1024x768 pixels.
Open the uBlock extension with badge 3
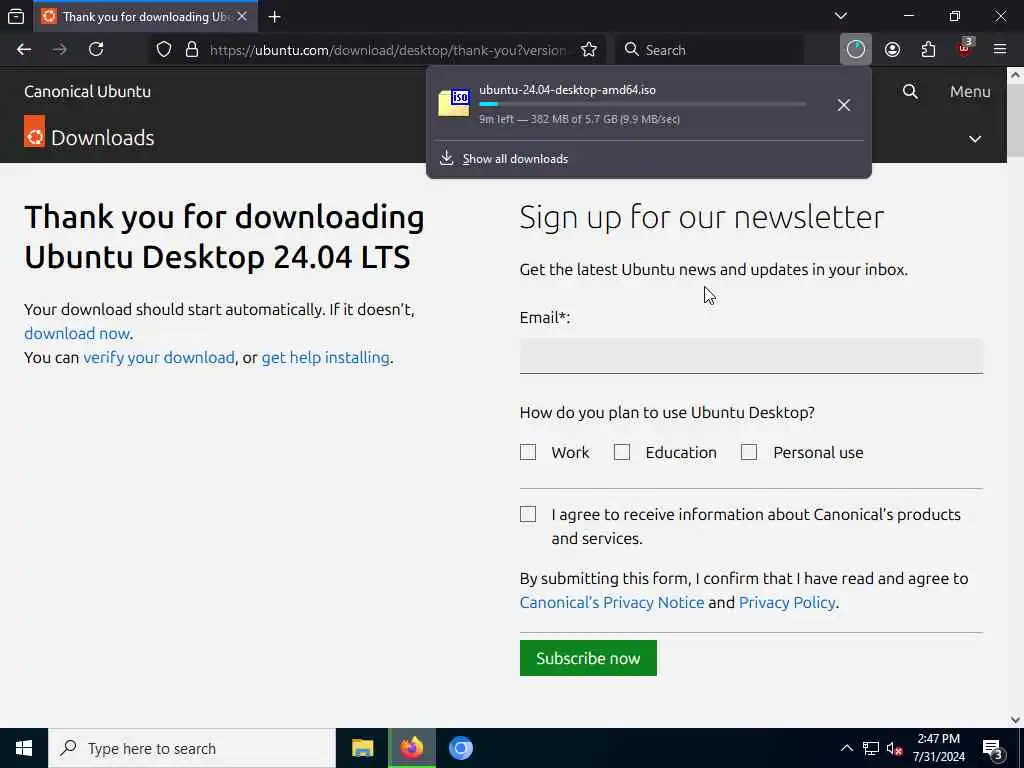tap(965, 49)
